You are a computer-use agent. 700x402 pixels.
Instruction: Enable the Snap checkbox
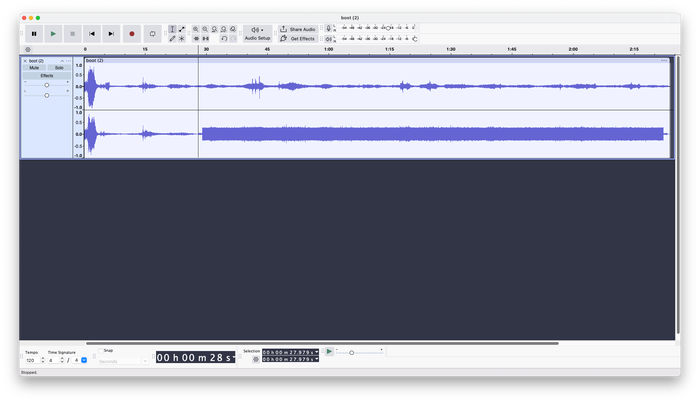pyautogui.click(x=99, y=351)
